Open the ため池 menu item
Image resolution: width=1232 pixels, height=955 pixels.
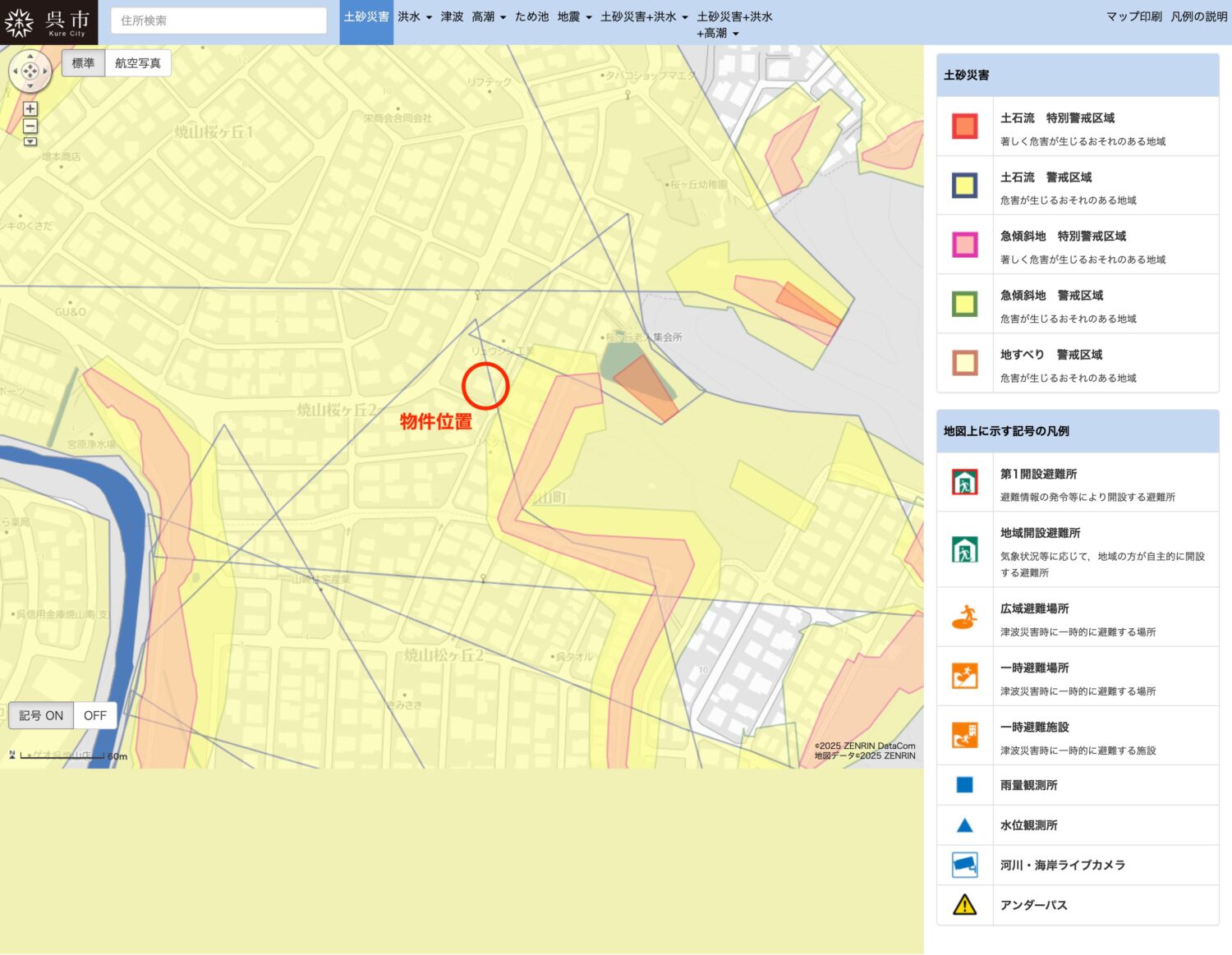(x=531, y=16)
